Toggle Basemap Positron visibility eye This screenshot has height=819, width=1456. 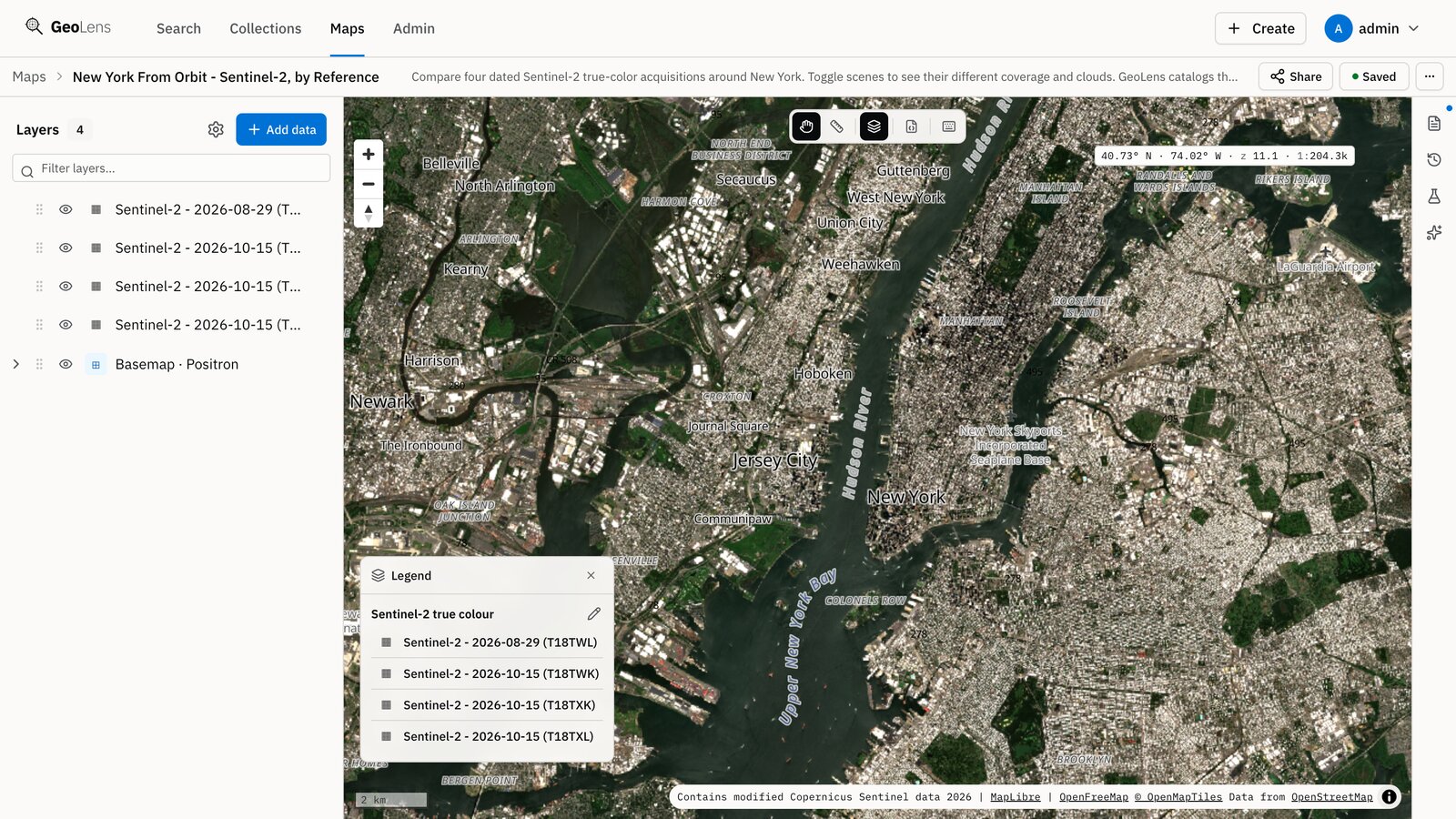pos(66,364)
